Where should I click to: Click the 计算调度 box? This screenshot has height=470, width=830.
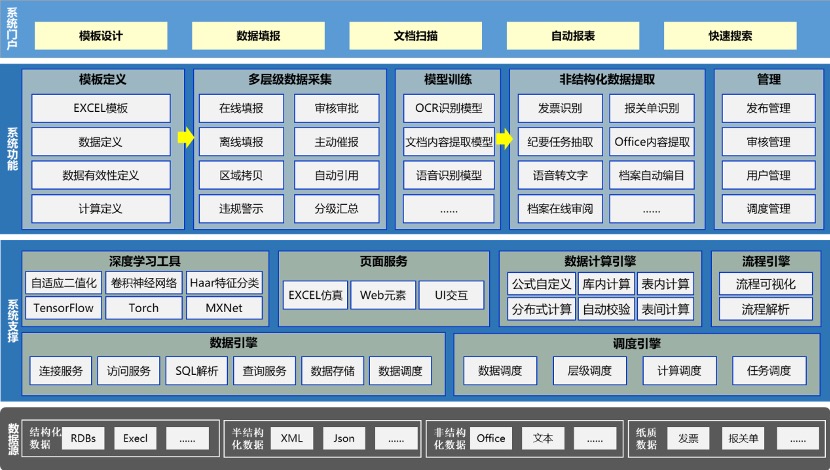click(680, 370)
